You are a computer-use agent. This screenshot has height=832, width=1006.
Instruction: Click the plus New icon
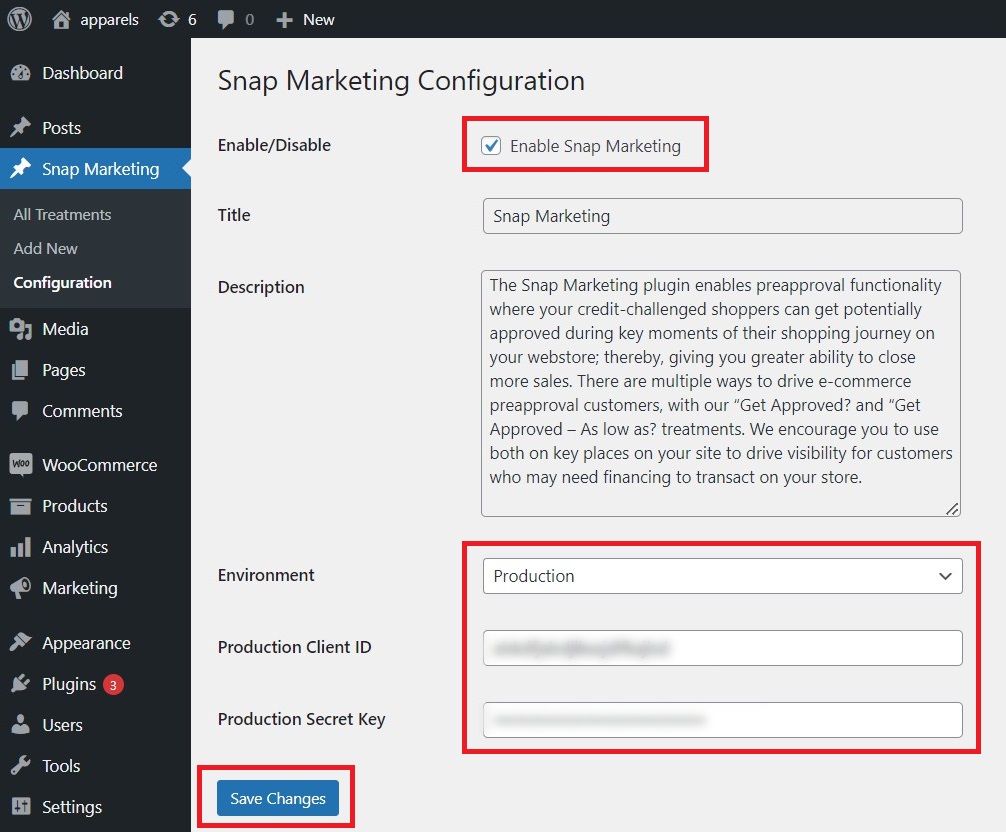284,20
